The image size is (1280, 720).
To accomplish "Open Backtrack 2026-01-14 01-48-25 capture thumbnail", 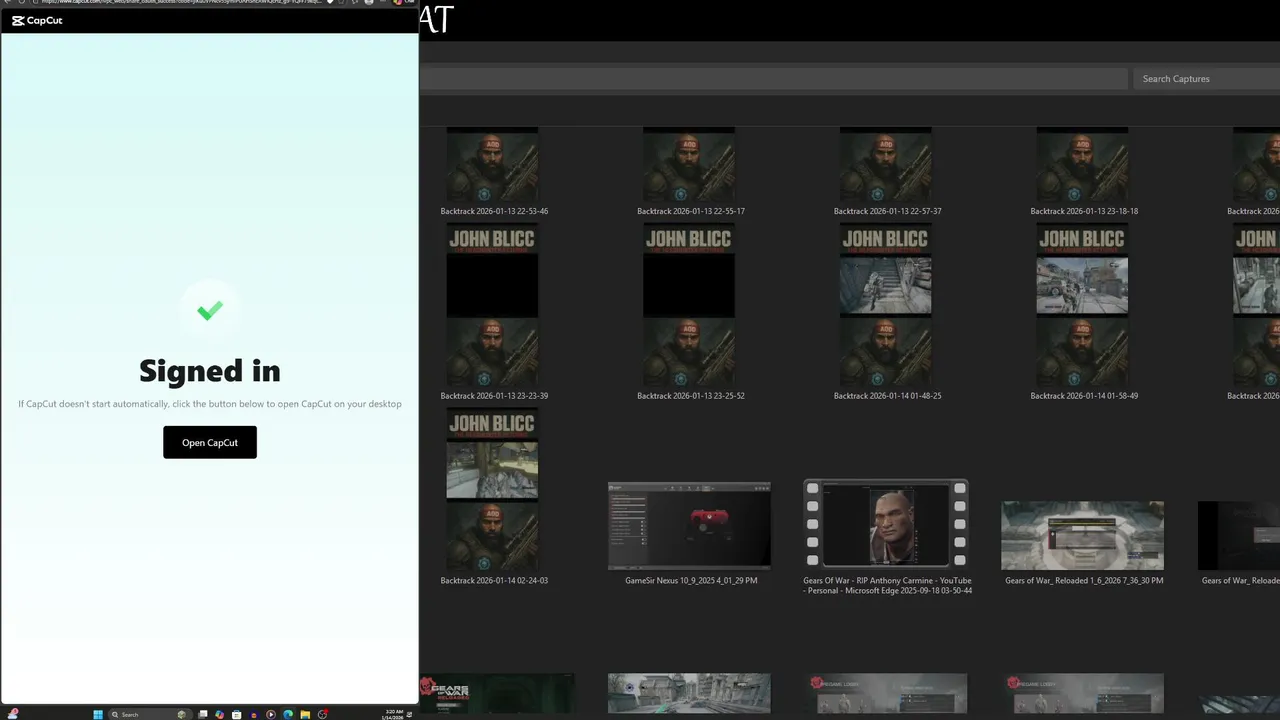I will (x=886, y=305).
